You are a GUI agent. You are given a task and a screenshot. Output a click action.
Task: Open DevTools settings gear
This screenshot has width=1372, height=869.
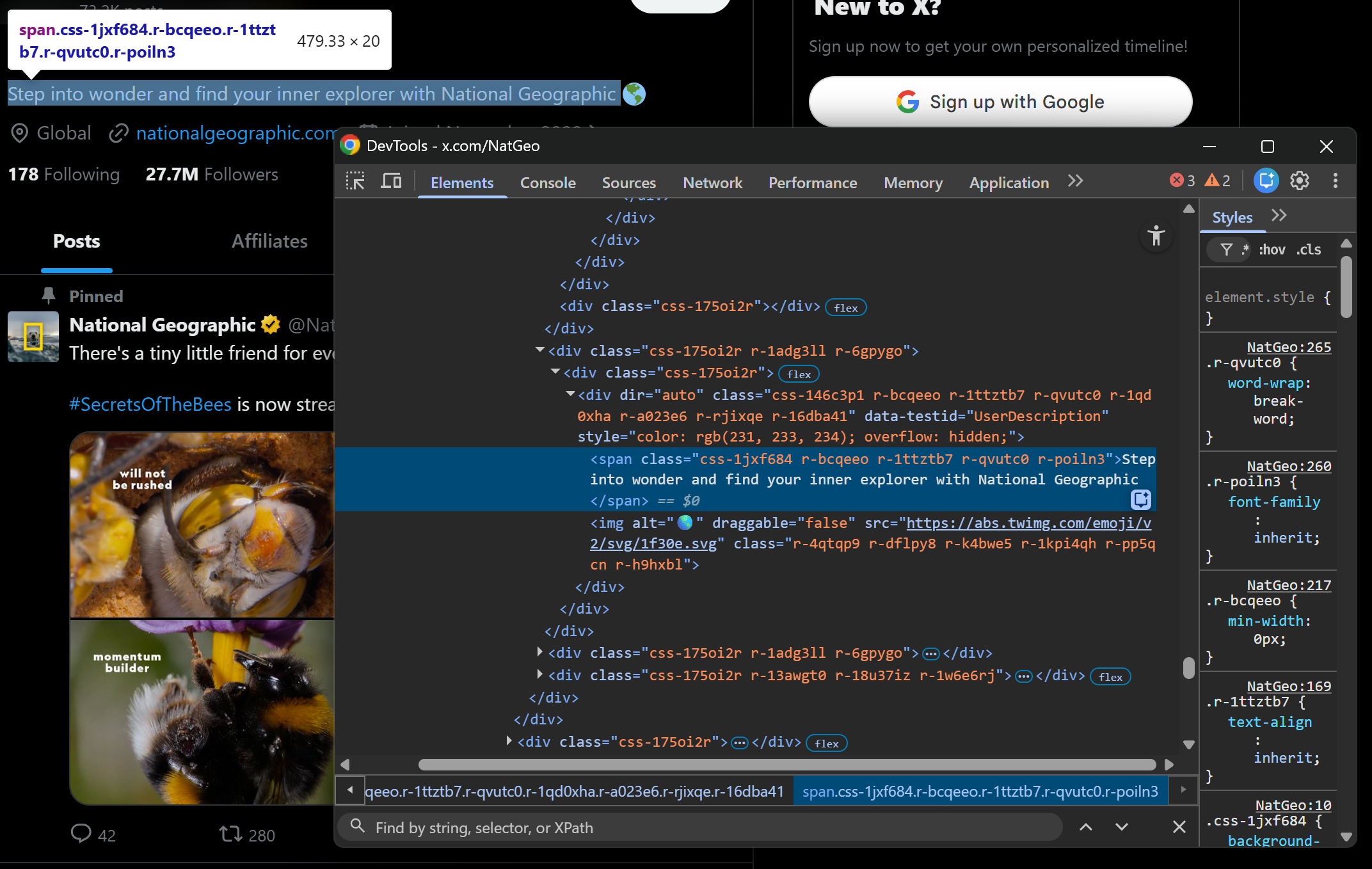tap(1300, 180)
